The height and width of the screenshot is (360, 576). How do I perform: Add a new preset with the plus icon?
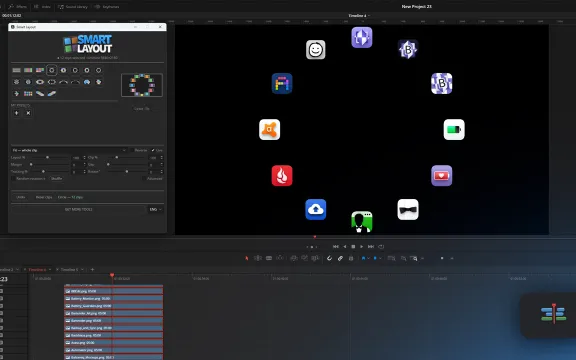(16, 113)
